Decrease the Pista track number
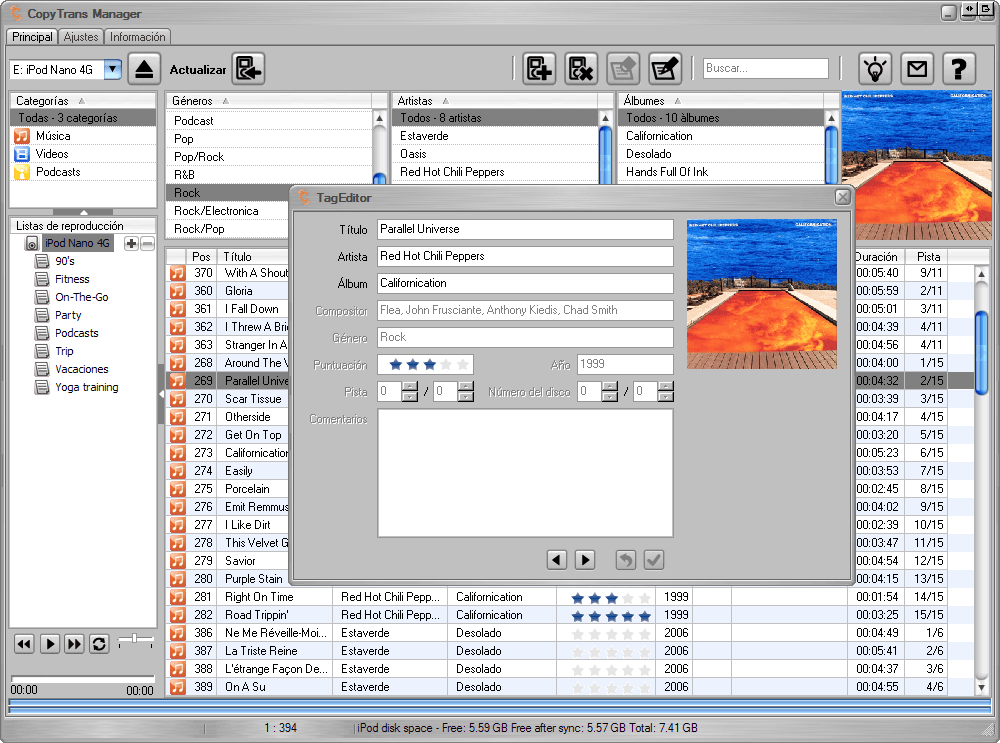Screen dimensions: 1000x743 [x=410, y=396]
